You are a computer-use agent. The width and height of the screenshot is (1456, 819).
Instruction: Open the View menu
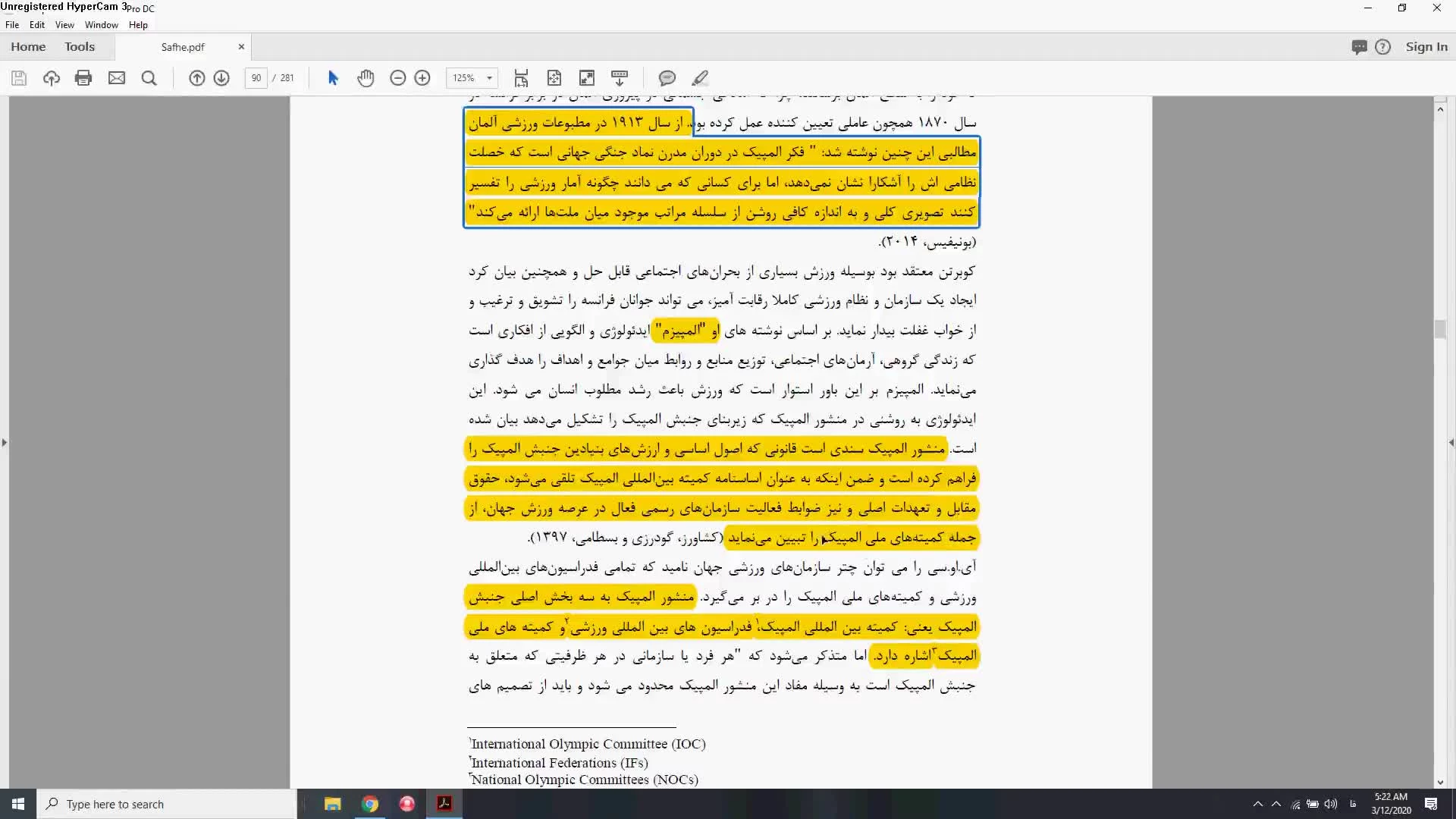click(64, 25)
